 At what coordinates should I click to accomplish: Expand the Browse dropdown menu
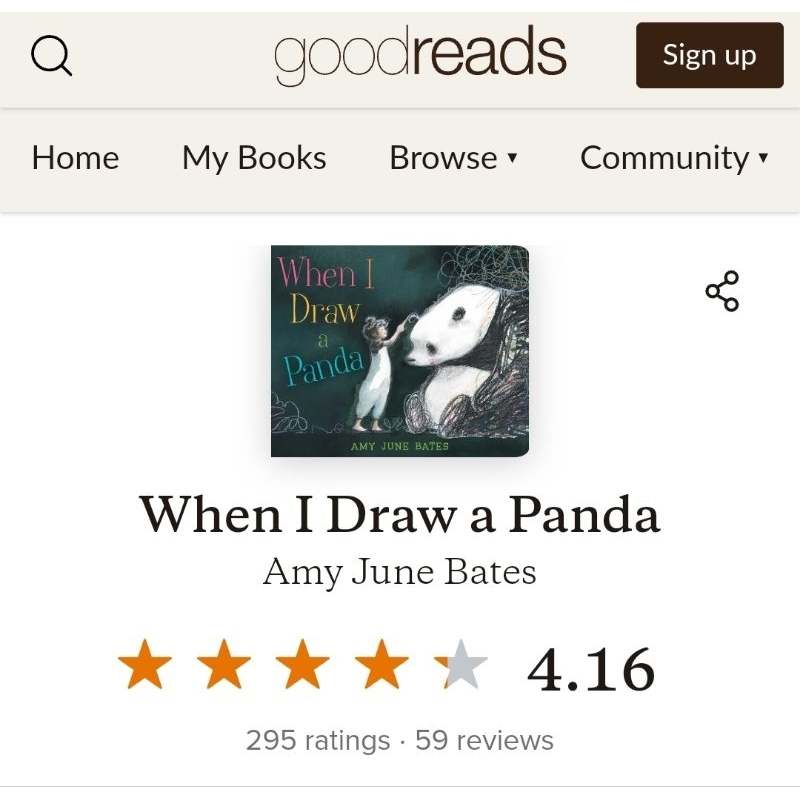click(453, 158)
